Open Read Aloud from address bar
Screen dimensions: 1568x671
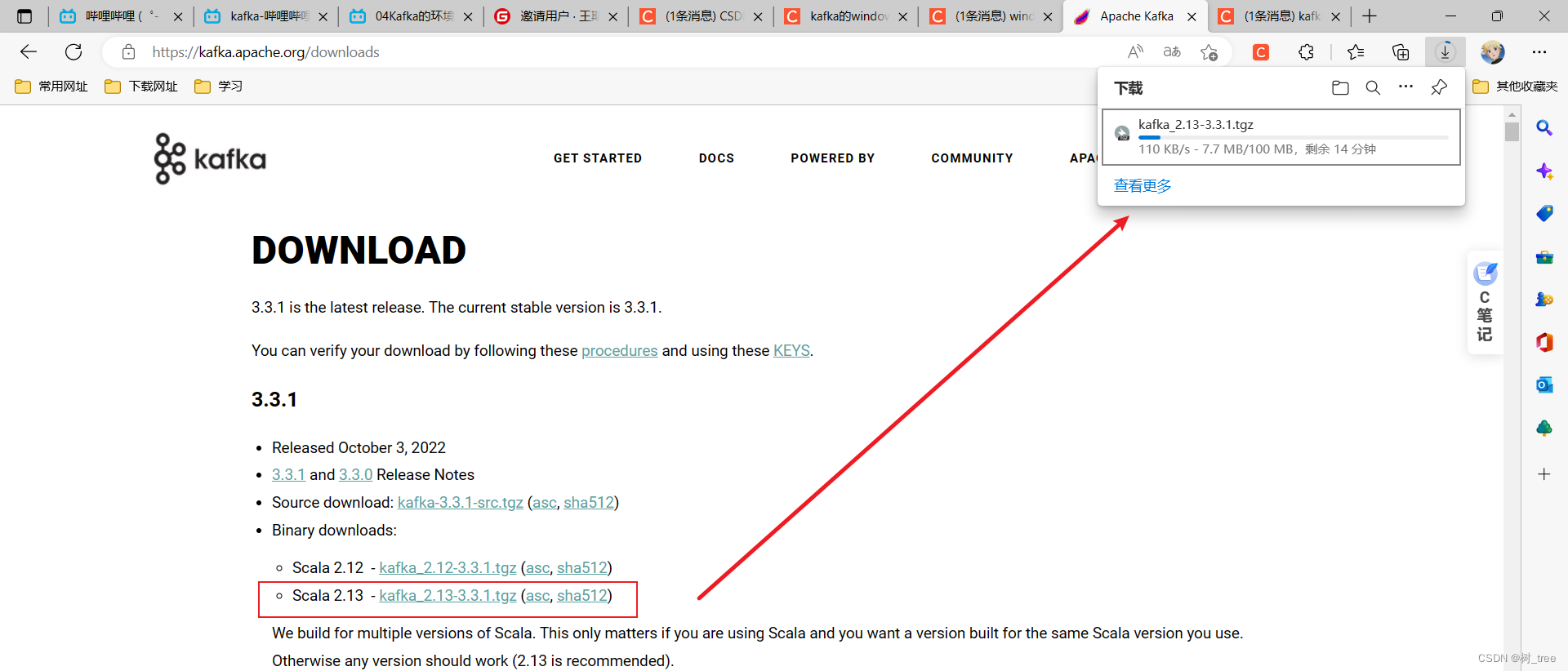pyautogui.click(x=1135, y=52)
